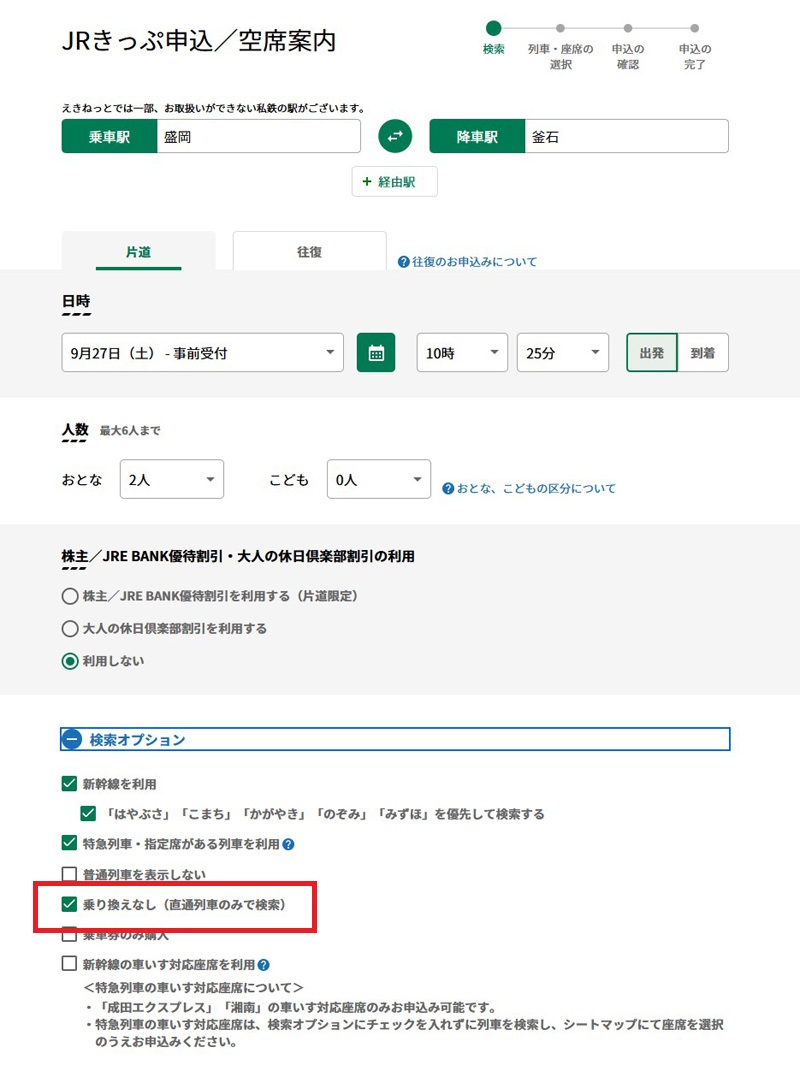Select 株主／JRE BANK優待割引を利用する radio option
This screenshot has height=1071, width=800.
(70, 596)
